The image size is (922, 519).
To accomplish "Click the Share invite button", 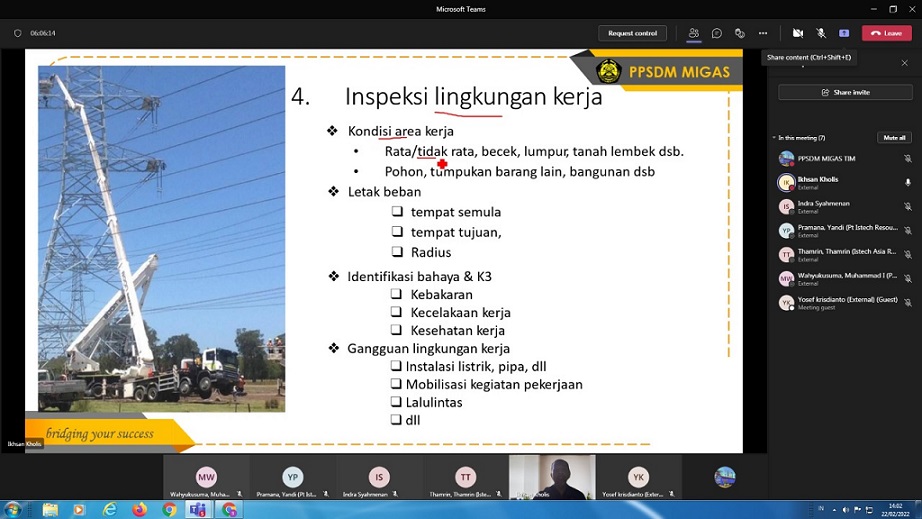I will click(846, 92).
